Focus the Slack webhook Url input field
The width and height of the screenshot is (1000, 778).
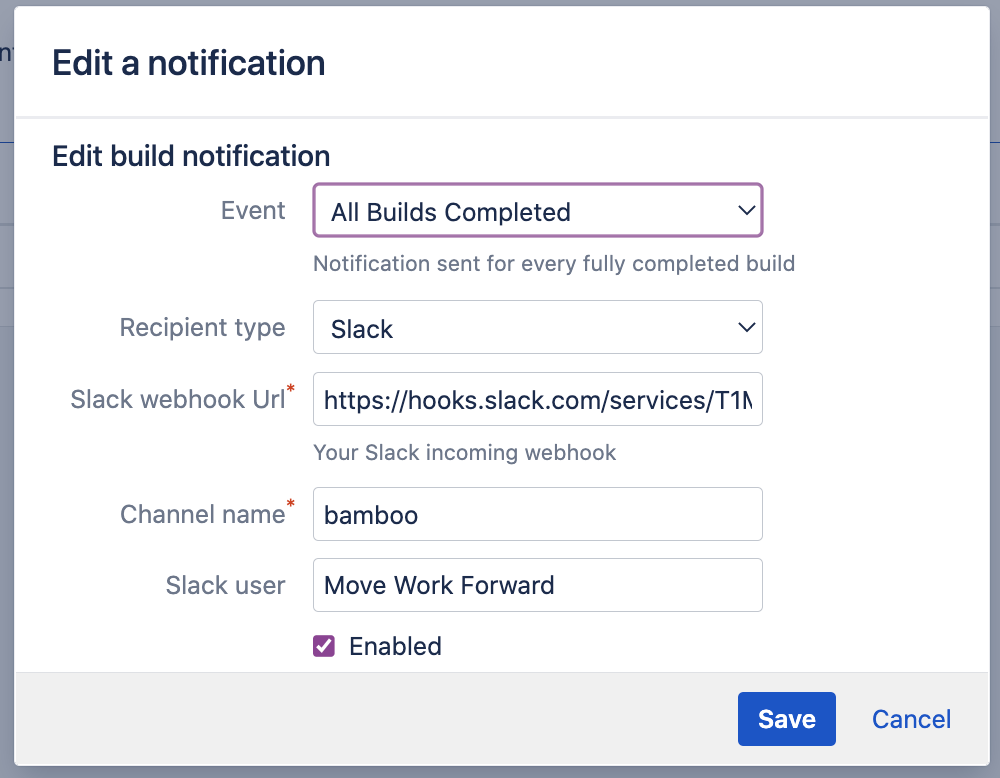coord(537,400)
